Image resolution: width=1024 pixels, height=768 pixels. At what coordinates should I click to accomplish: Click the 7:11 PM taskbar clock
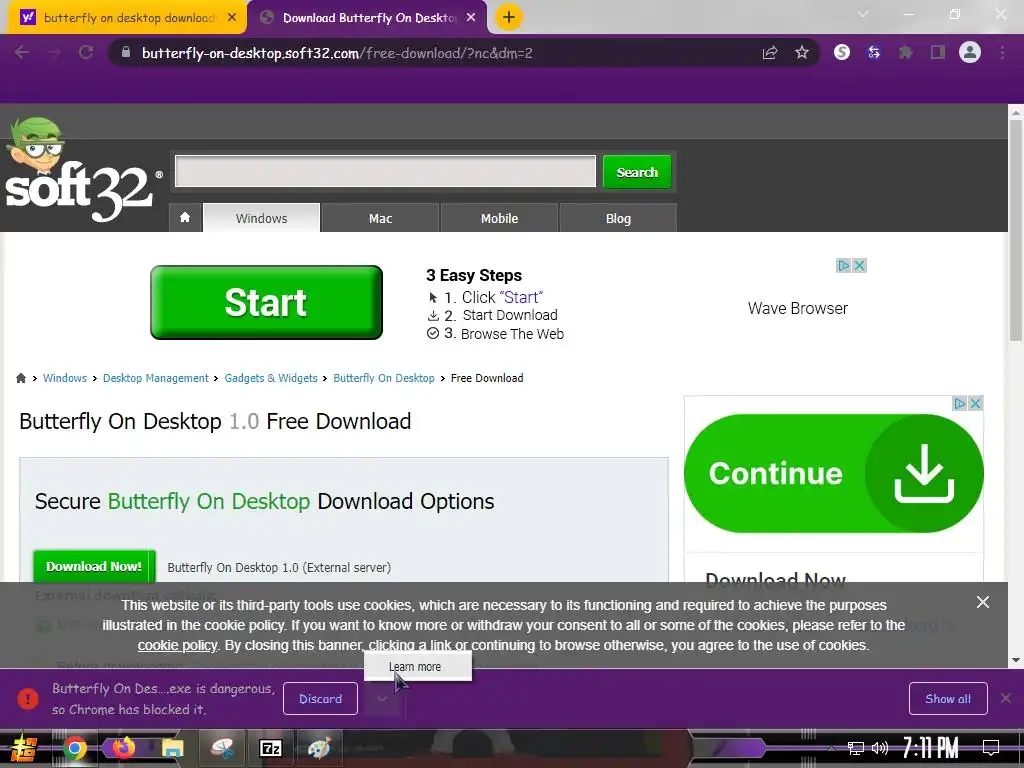click(x=930, y=748)
